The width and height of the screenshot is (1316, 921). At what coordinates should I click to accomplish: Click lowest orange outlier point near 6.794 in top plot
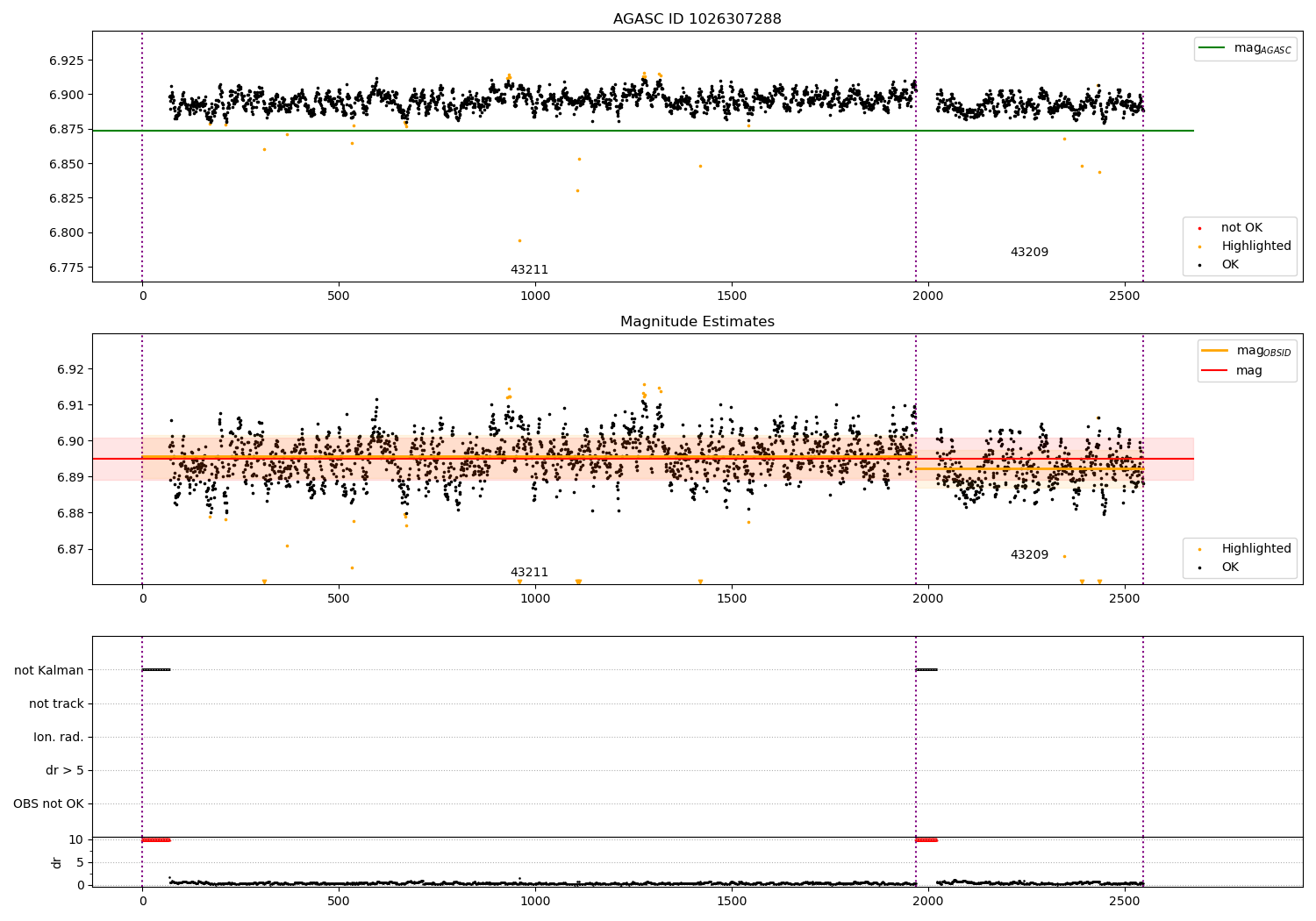click(519, 240)
